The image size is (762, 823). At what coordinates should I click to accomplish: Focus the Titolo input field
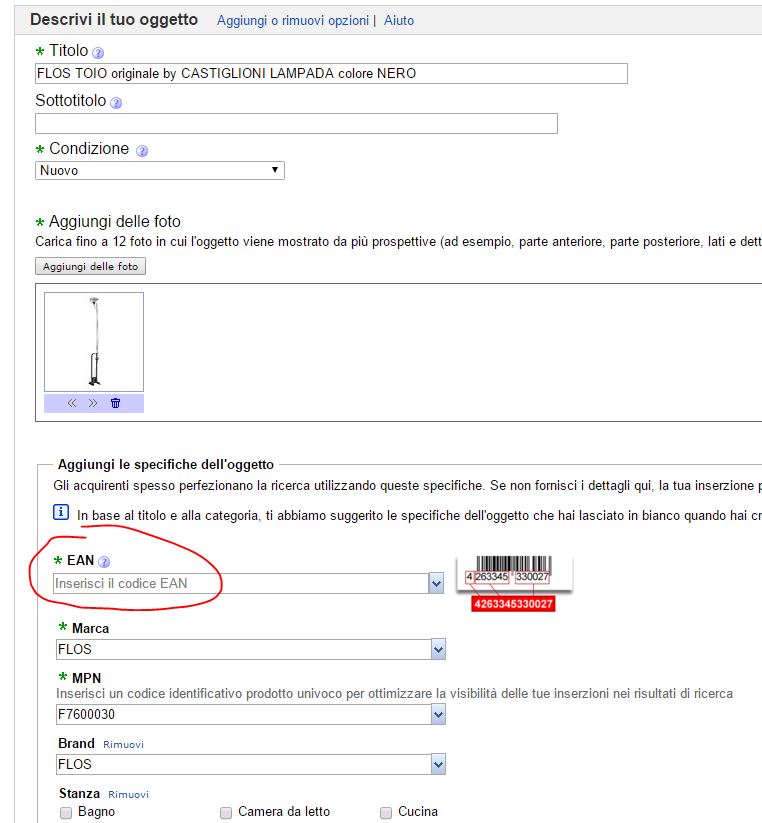click(331, 73)
